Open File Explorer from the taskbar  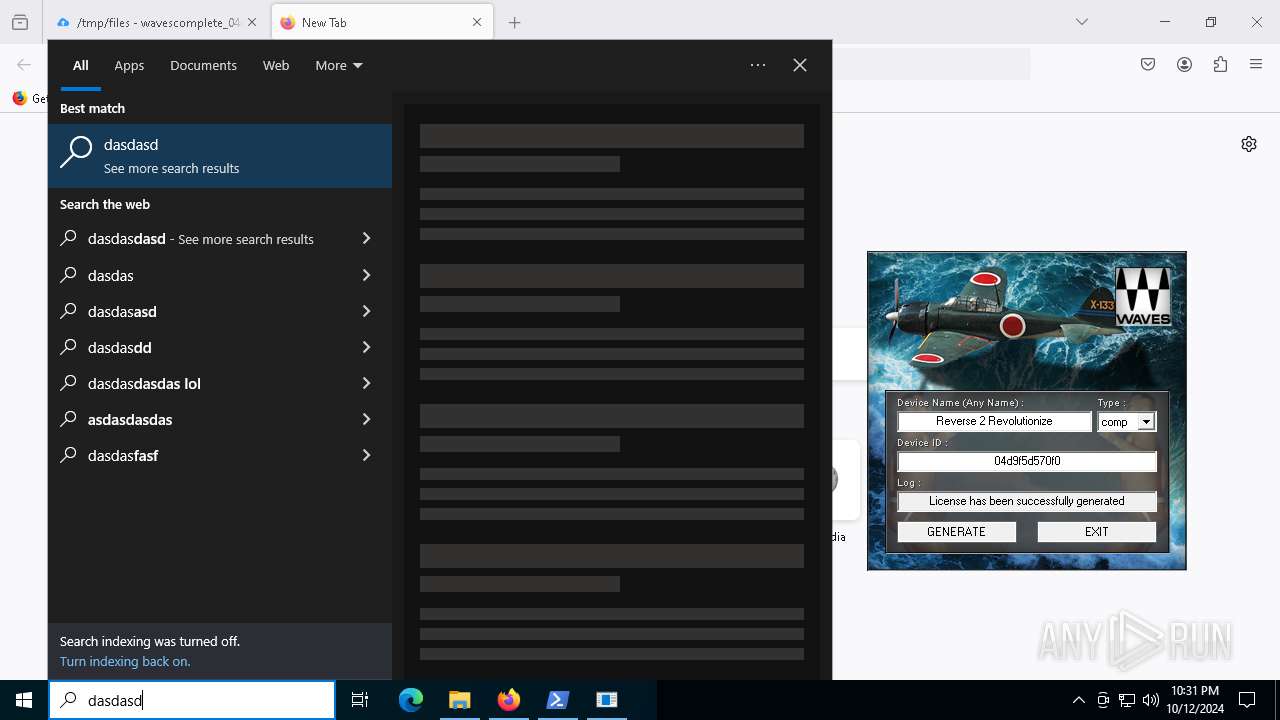click(x=459, y=700)
